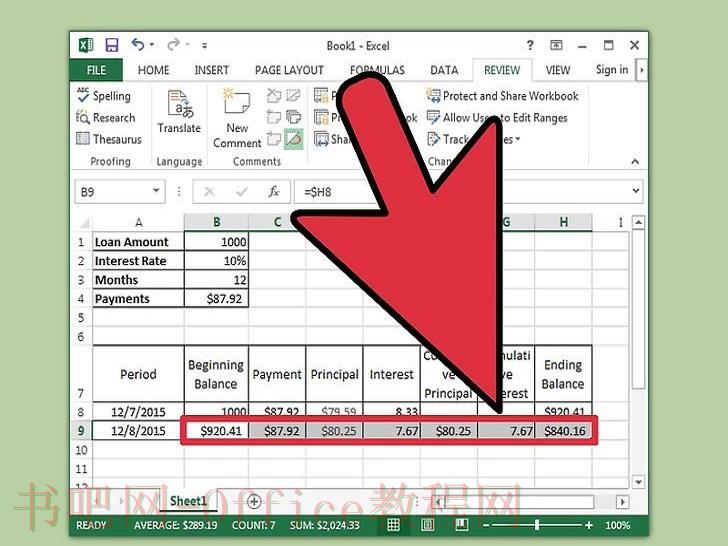Viewport: 728px width, 546px height.
Task: Click Protect and Share Workbook
Action: pyautogui.click(x=503, y=96)
